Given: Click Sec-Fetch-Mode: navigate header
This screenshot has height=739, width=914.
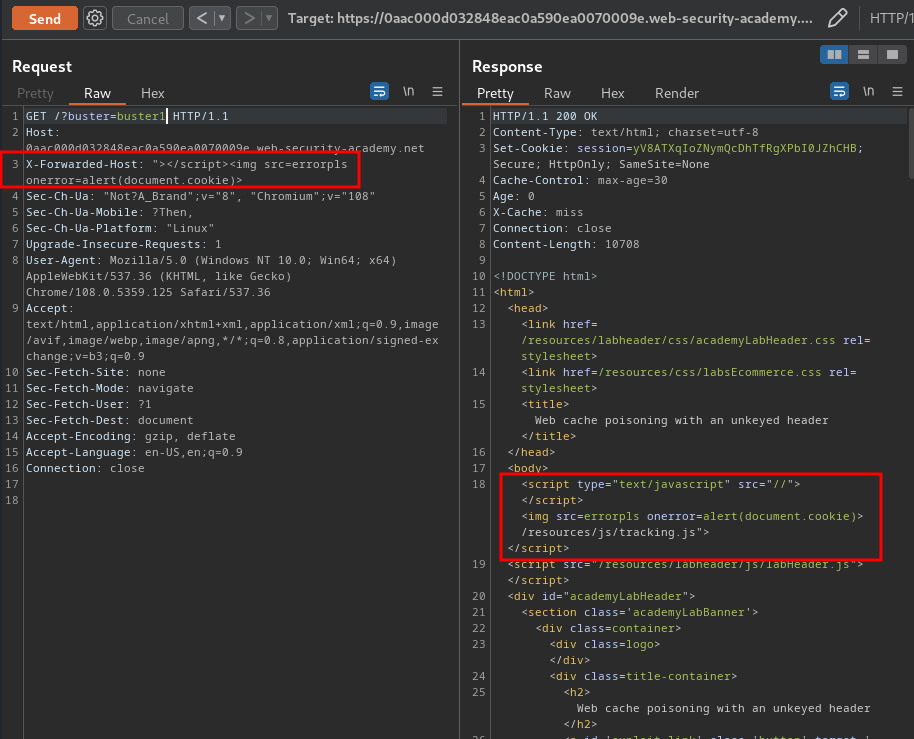Looking at the screenshot, I should coord(110,388).
